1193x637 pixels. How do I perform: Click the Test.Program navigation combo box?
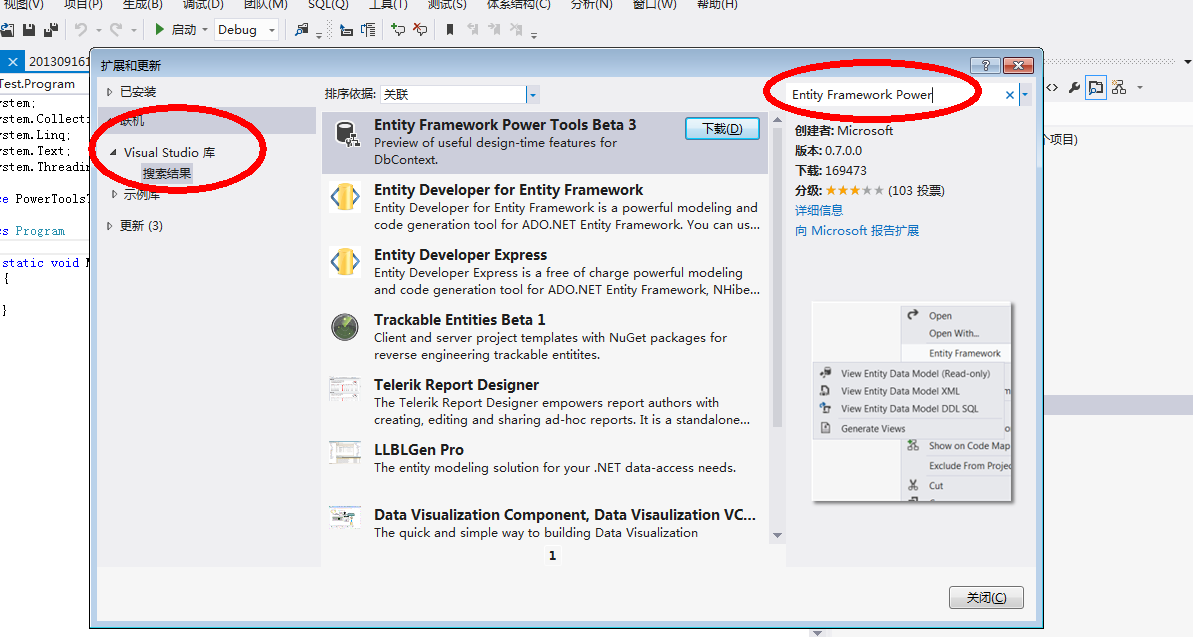[44, 84]
